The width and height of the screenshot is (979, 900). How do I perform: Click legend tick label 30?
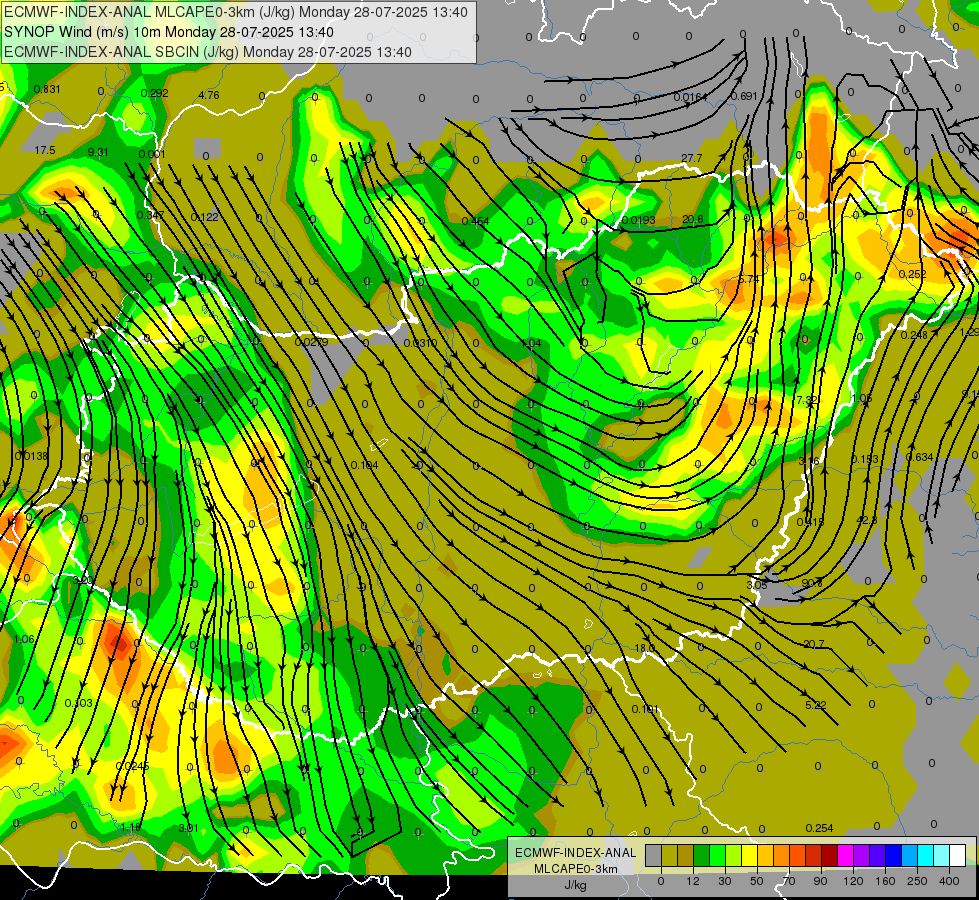click(x=725, y=881)
